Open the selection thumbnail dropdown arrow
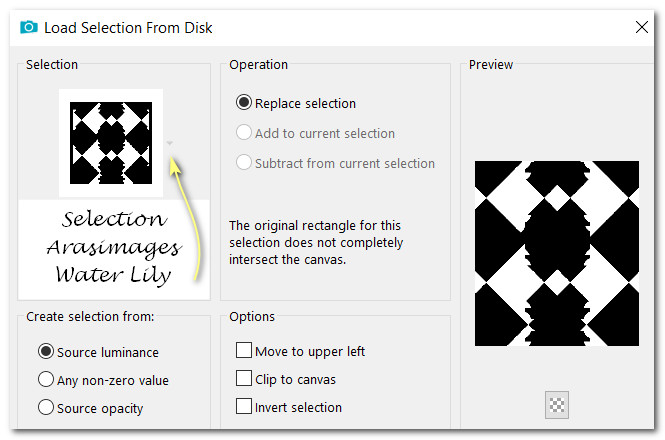The image size is (665, 440). click(x=170, y=143)
